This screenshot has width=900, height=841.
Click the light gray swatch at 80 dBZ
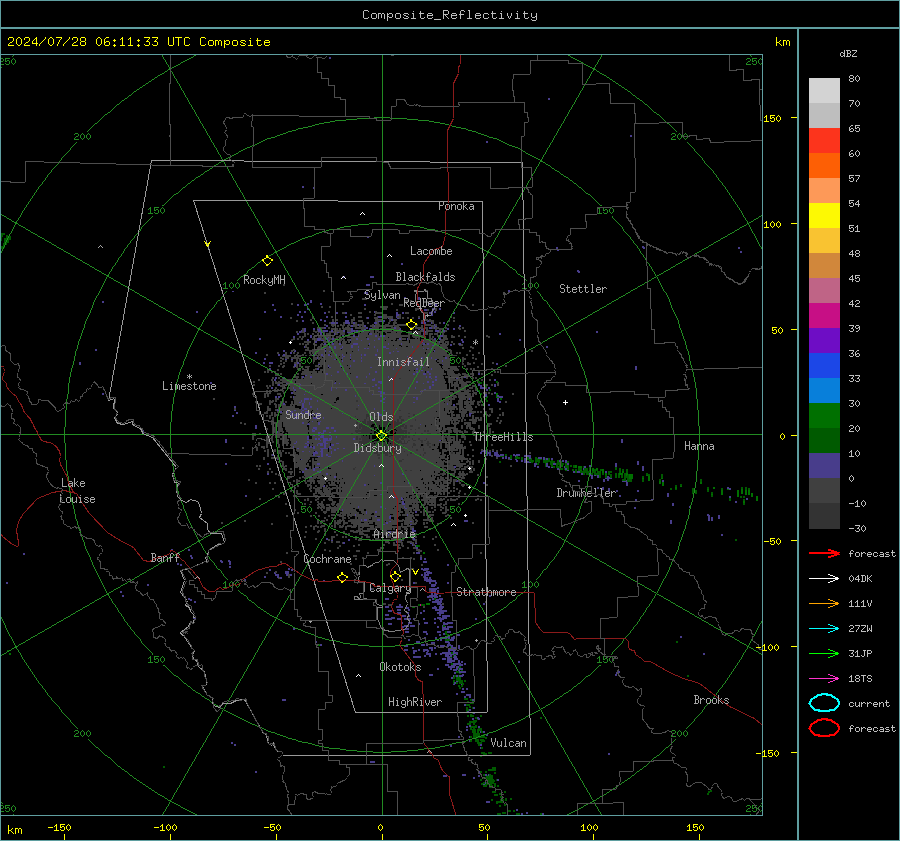[x=824, y=91]
